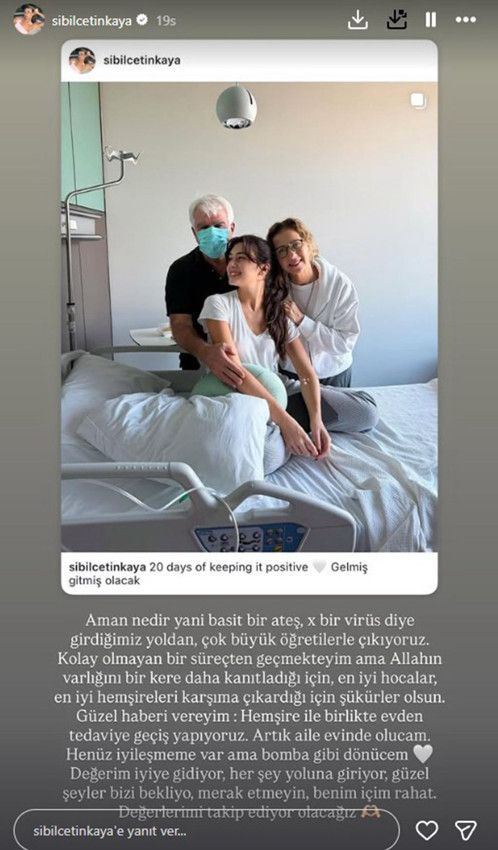Click the "20 days of keeping it positive" caption
The height and width of the screenshot is (850, 498).
pos(229,567)
